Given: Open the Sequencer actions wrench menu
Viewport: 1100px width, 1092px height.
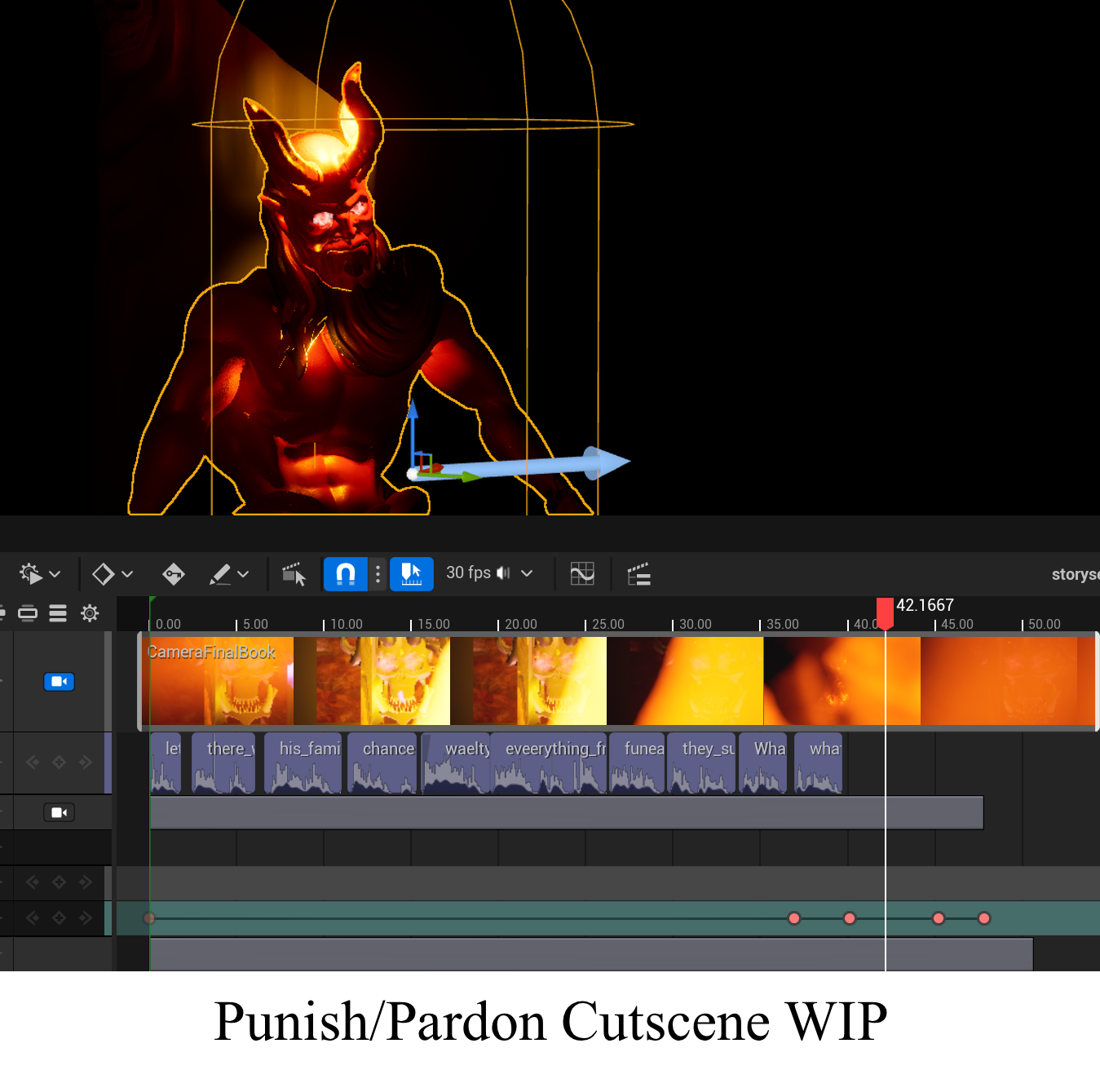Looking at the screenshot, I should pyautogui.click(x=31, y=574).
